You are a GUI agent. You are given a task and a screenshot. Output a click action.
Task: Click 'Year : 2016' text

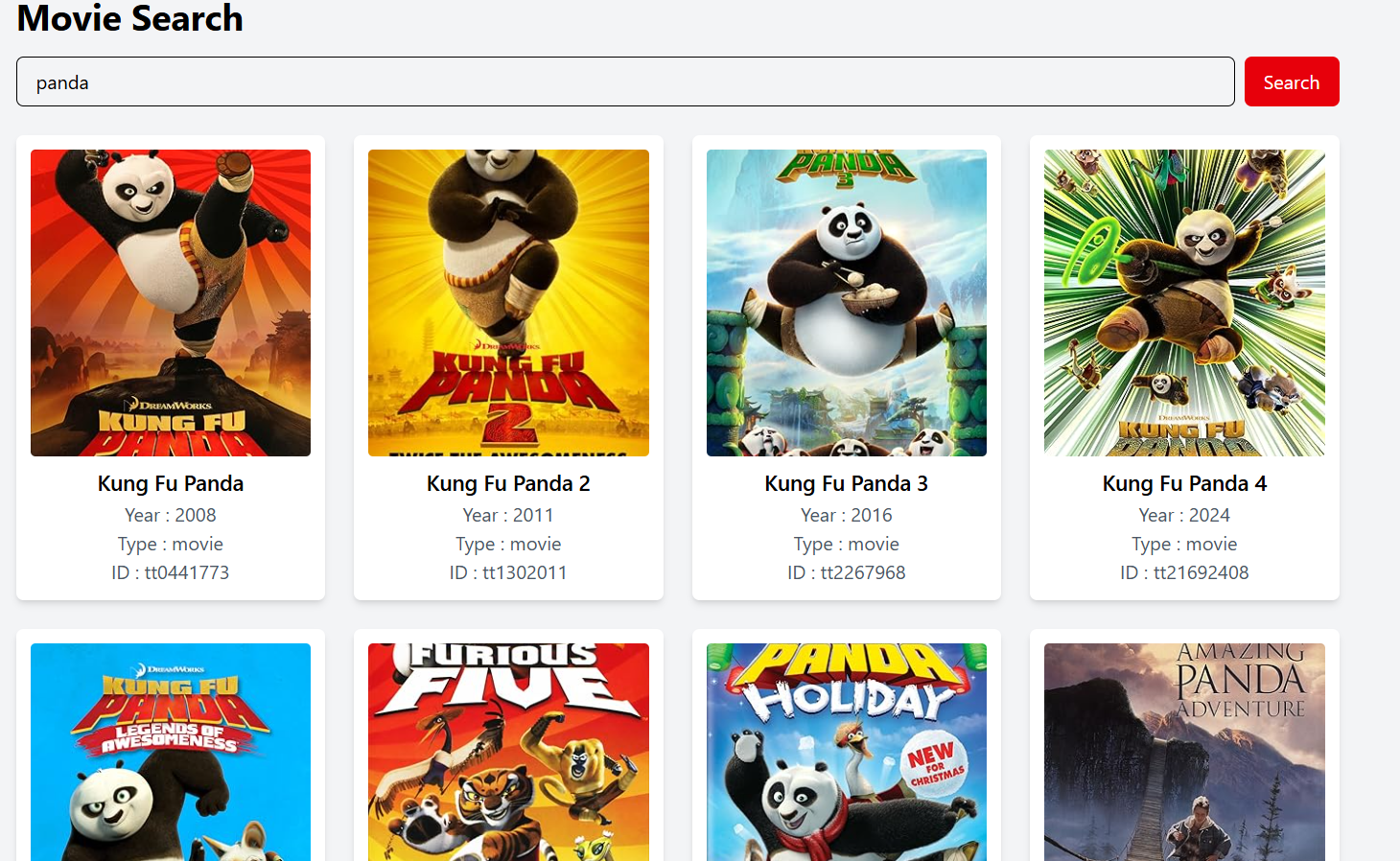click(x=847, y=515)
